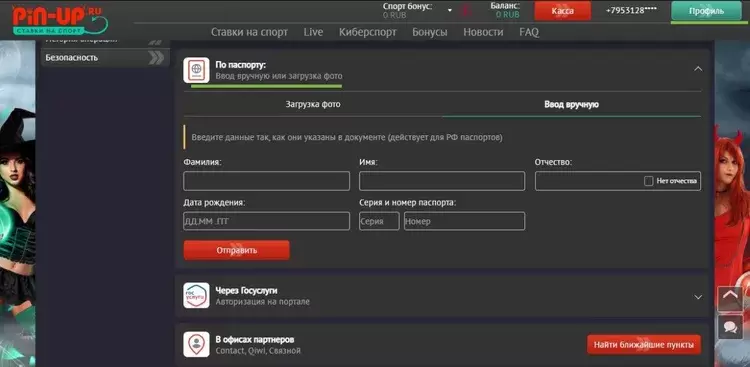Click the double chevron beside Безопасность
This screenshot has height=367, width=750.
click(x=156, y=58)
